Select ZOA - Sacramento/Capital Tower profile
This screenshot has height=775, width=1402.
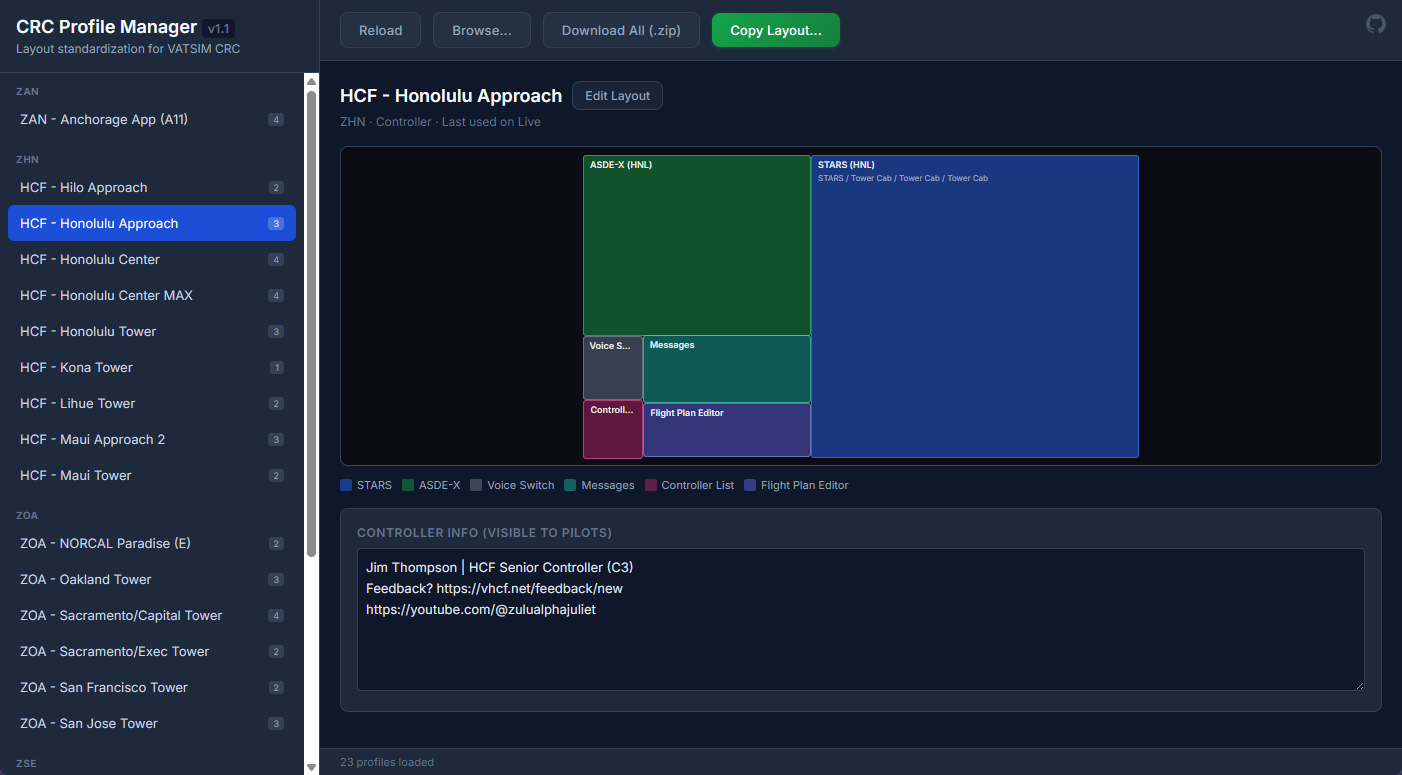click(152, 615)
